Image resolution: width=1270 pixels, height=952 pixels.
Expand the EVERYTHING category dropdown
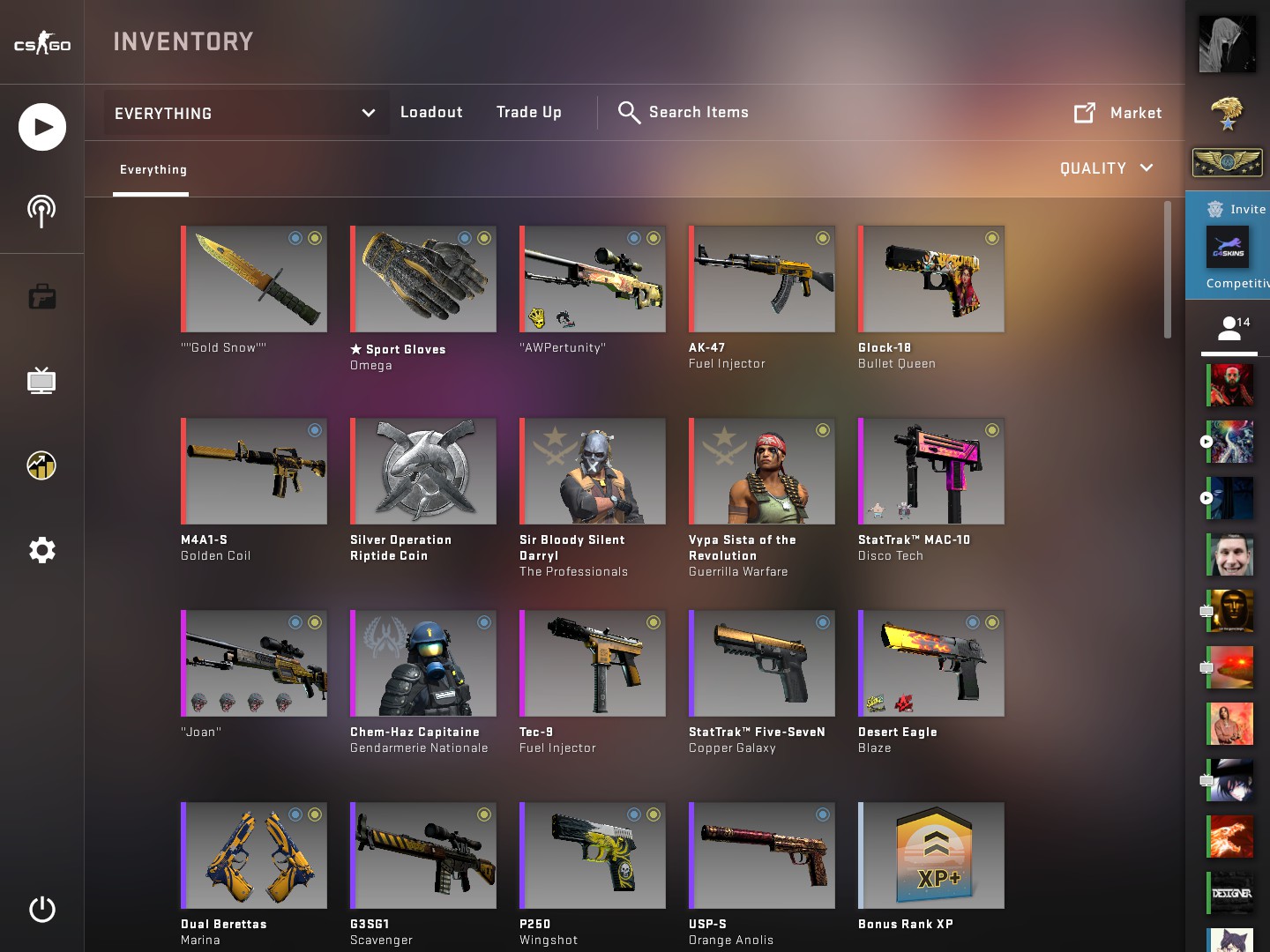246,113
